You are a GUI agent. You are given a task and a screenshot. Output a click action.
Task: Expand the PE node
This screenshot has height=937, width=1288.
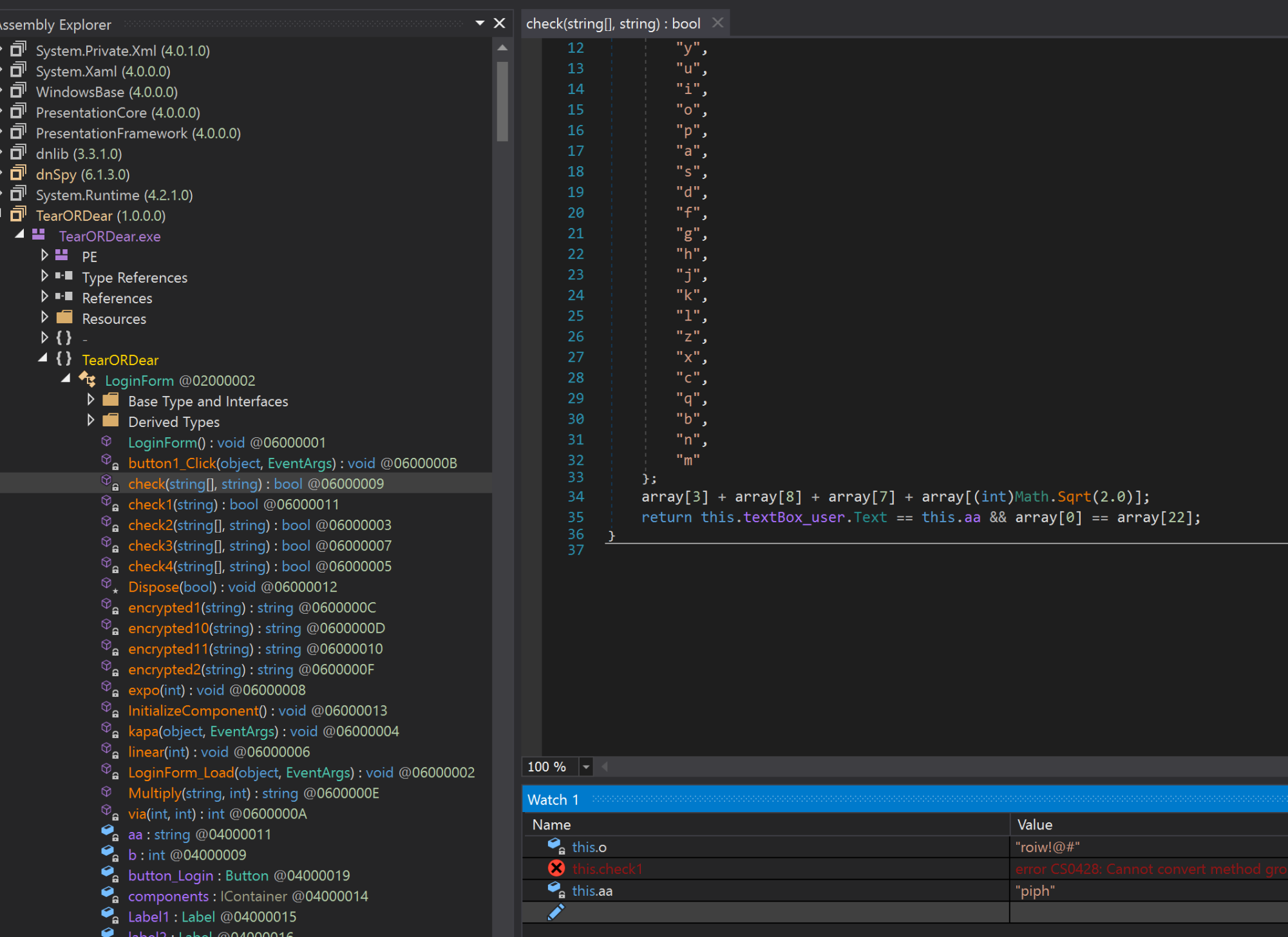point(44,256)
